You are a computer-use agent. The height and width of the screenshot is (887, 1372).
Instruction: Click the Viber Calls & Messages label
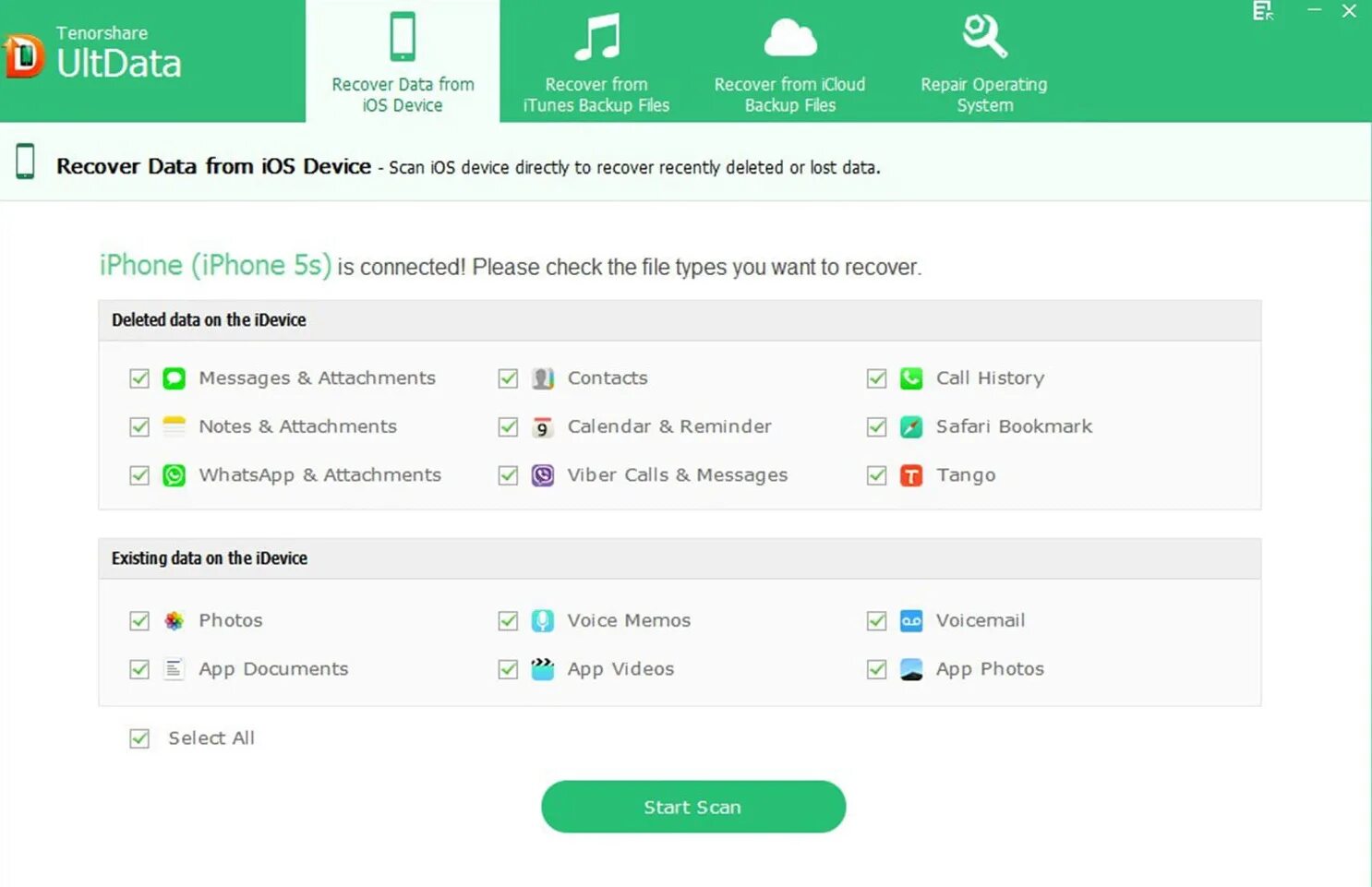pos(678,475)
